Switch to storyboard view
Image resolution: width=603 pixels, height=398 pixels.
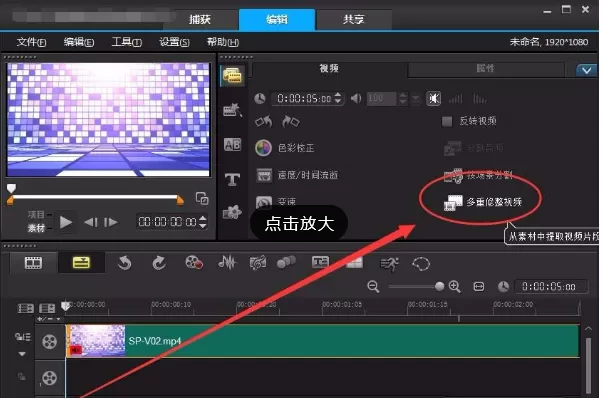[x=33, y=263]
